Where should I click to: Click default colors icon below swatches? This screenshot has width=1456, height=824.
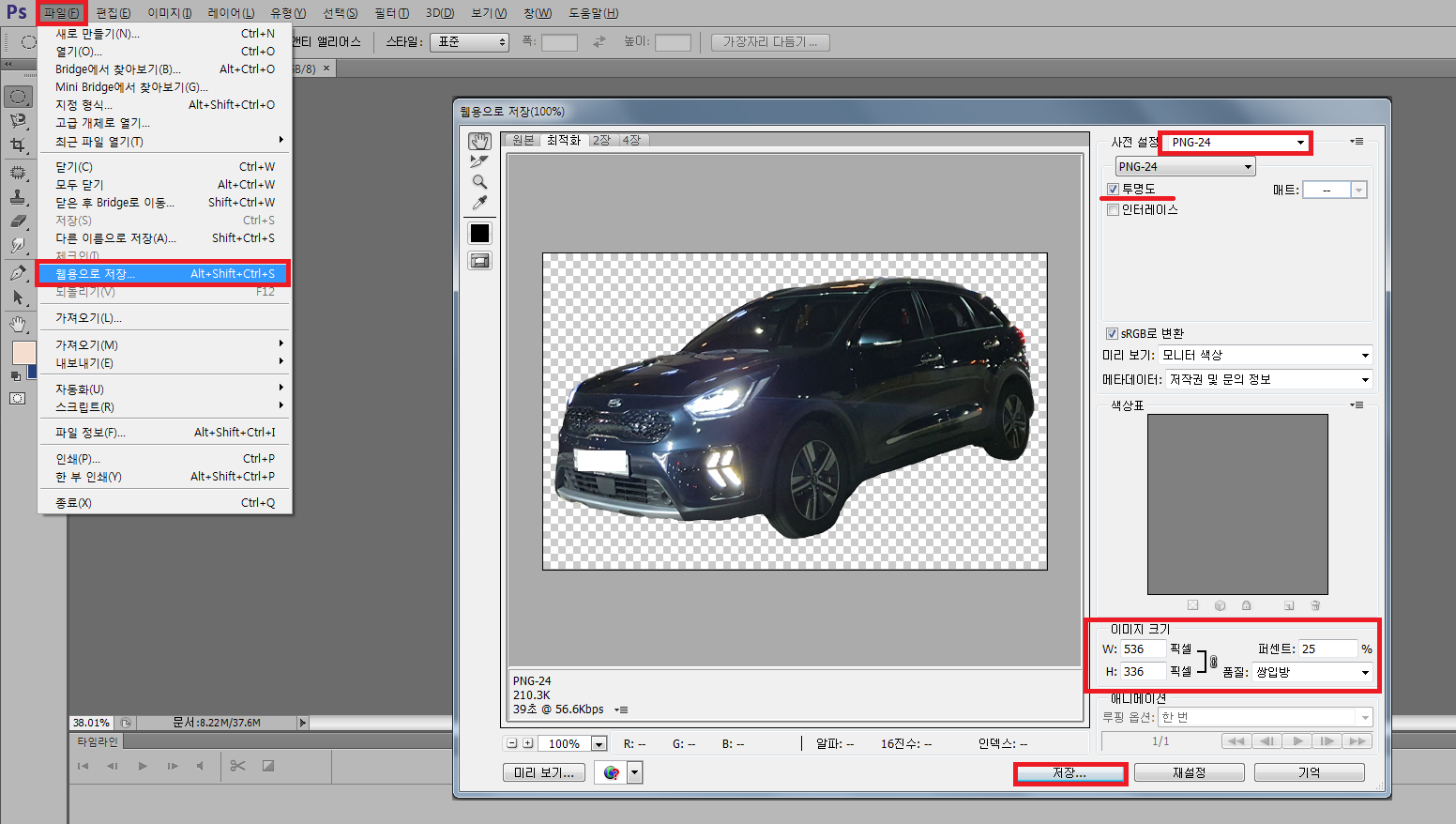pyautogui.click(x=15, y=375)
